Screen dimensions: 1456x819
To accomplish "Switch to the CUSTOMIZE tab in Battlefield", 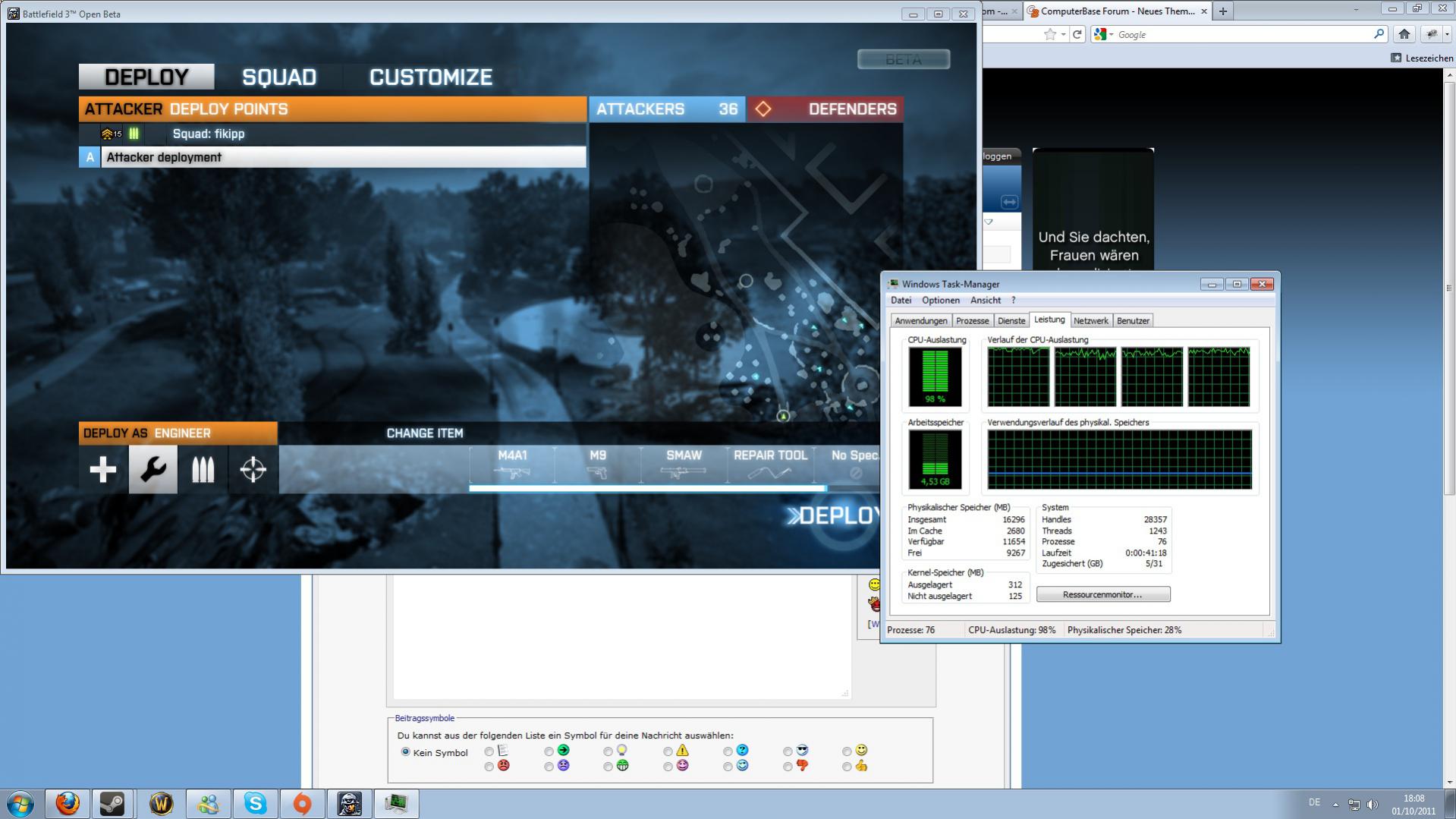I will [431, 77].
